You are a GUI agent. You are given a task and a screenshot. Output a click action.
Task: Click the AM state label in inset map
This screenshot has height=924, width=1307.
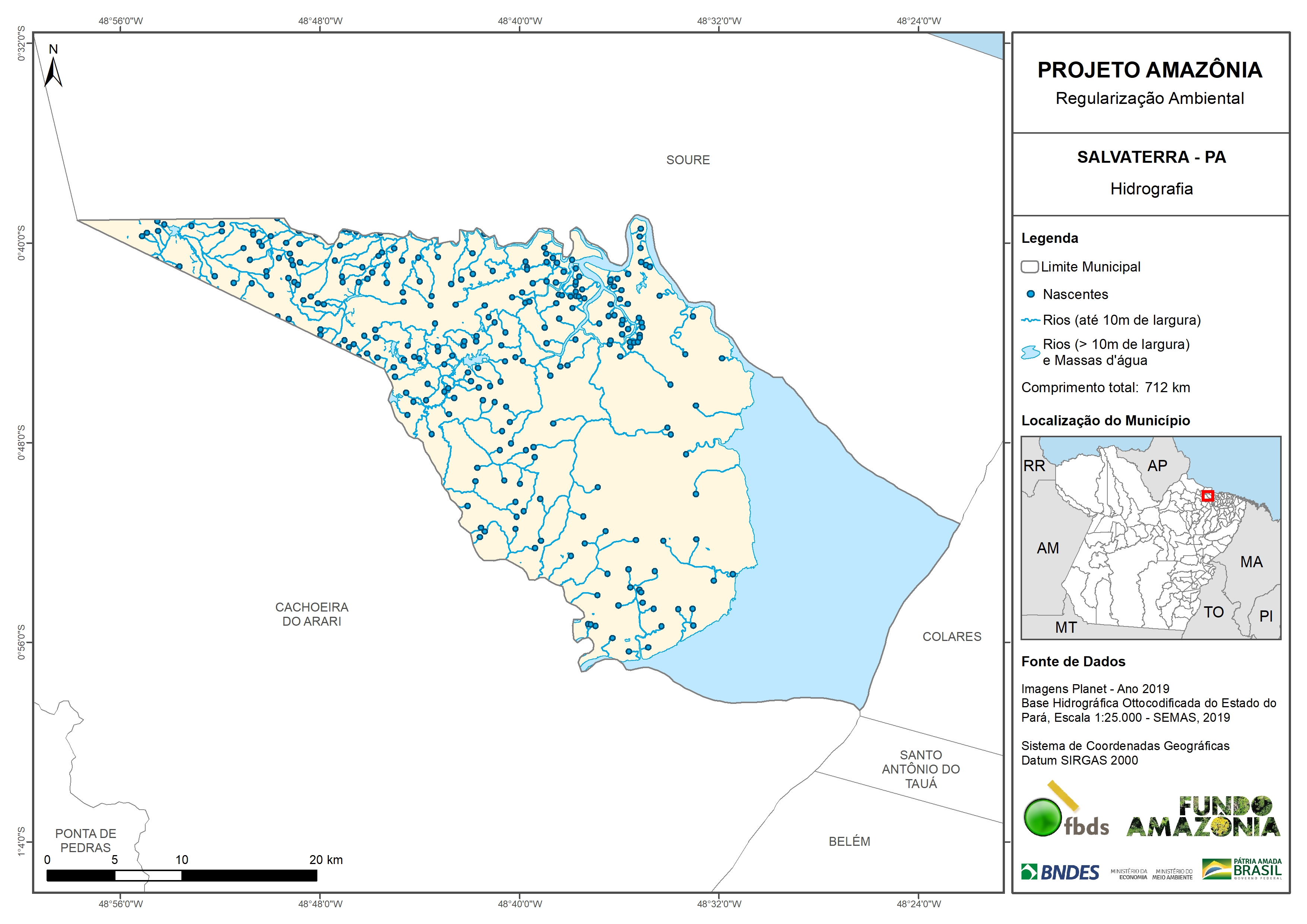pos(1047,548)
